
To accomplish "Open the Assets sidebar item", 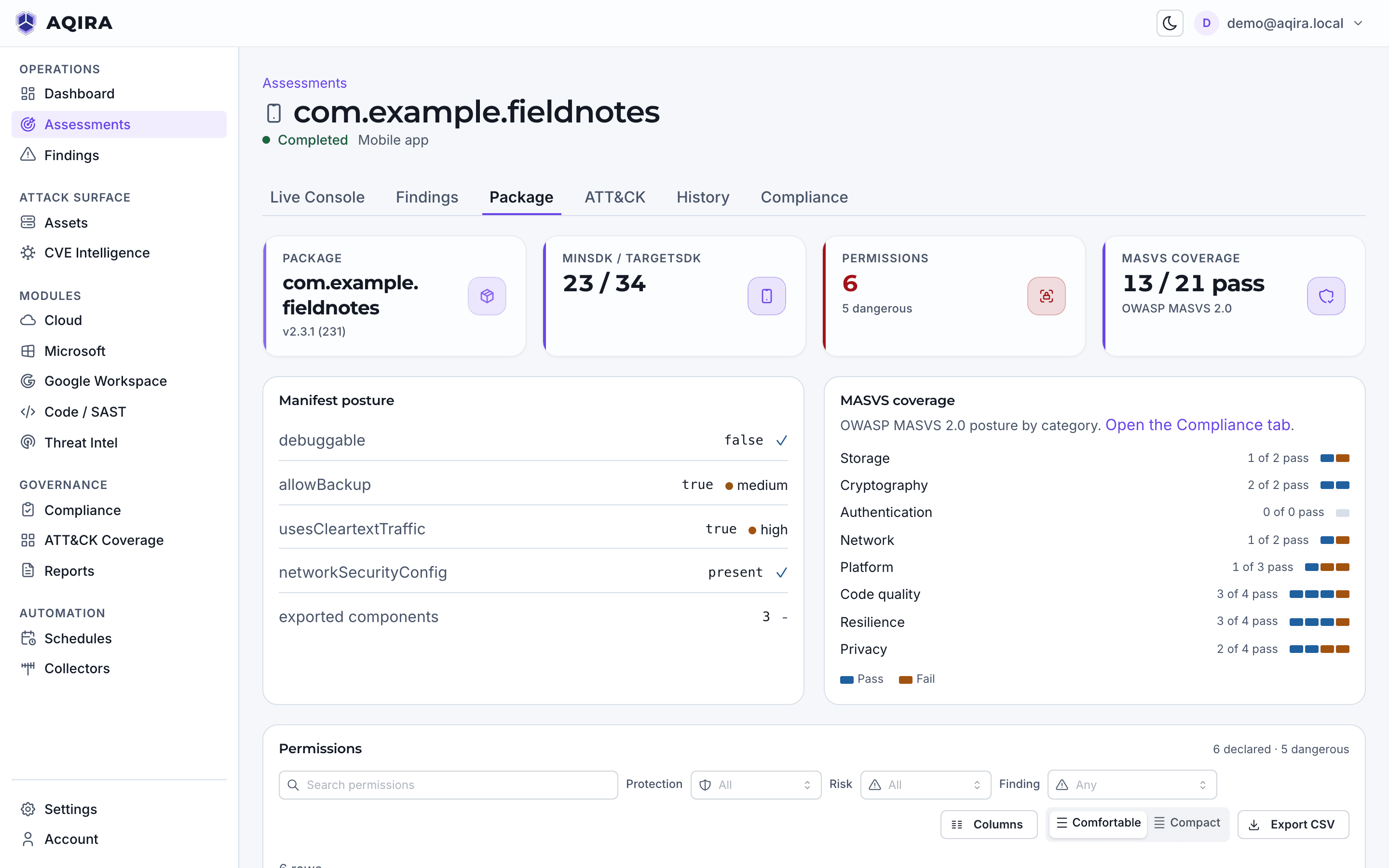I will (119, 223).
